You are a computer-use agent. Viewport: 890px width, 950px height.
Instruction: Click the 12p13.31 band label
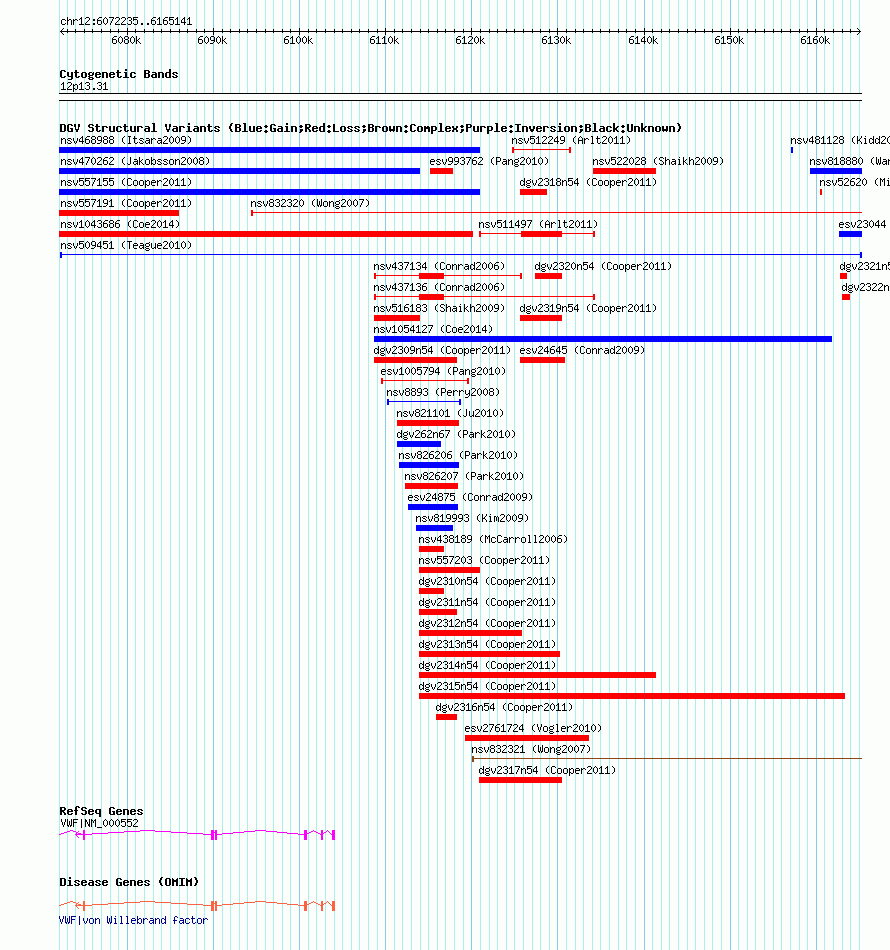(x=84, y=87)
